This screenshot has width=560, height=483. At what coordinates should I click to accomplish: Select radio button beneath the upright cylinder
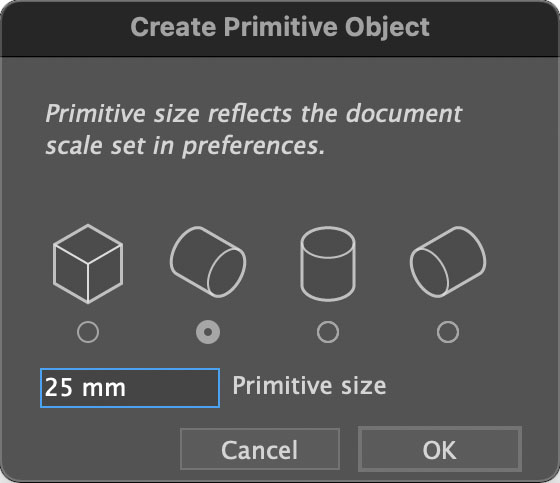tap(328, 332)
